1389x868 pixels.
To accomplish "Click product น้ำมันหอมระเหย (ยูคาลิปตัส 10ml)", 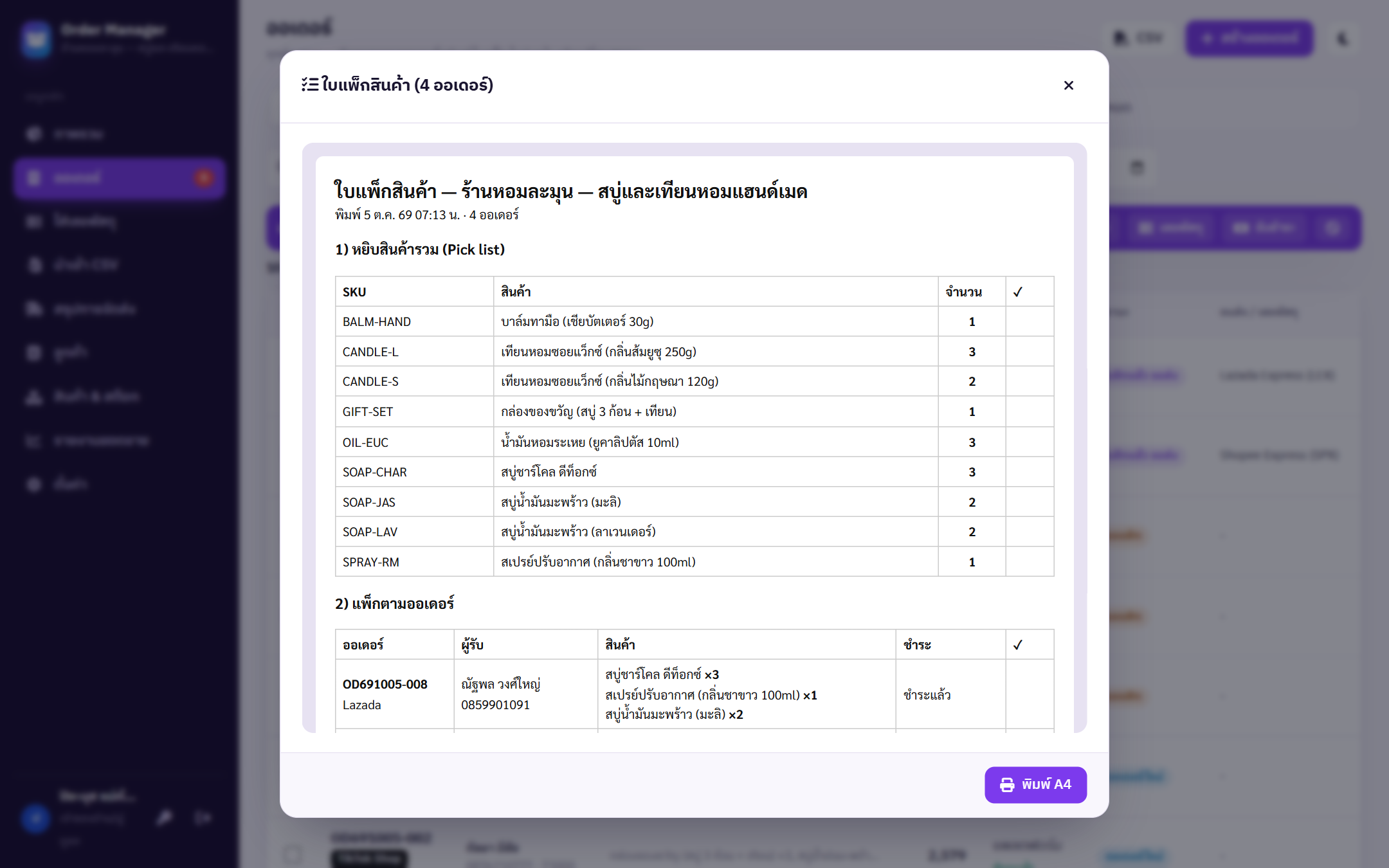I will coord(590,442).
